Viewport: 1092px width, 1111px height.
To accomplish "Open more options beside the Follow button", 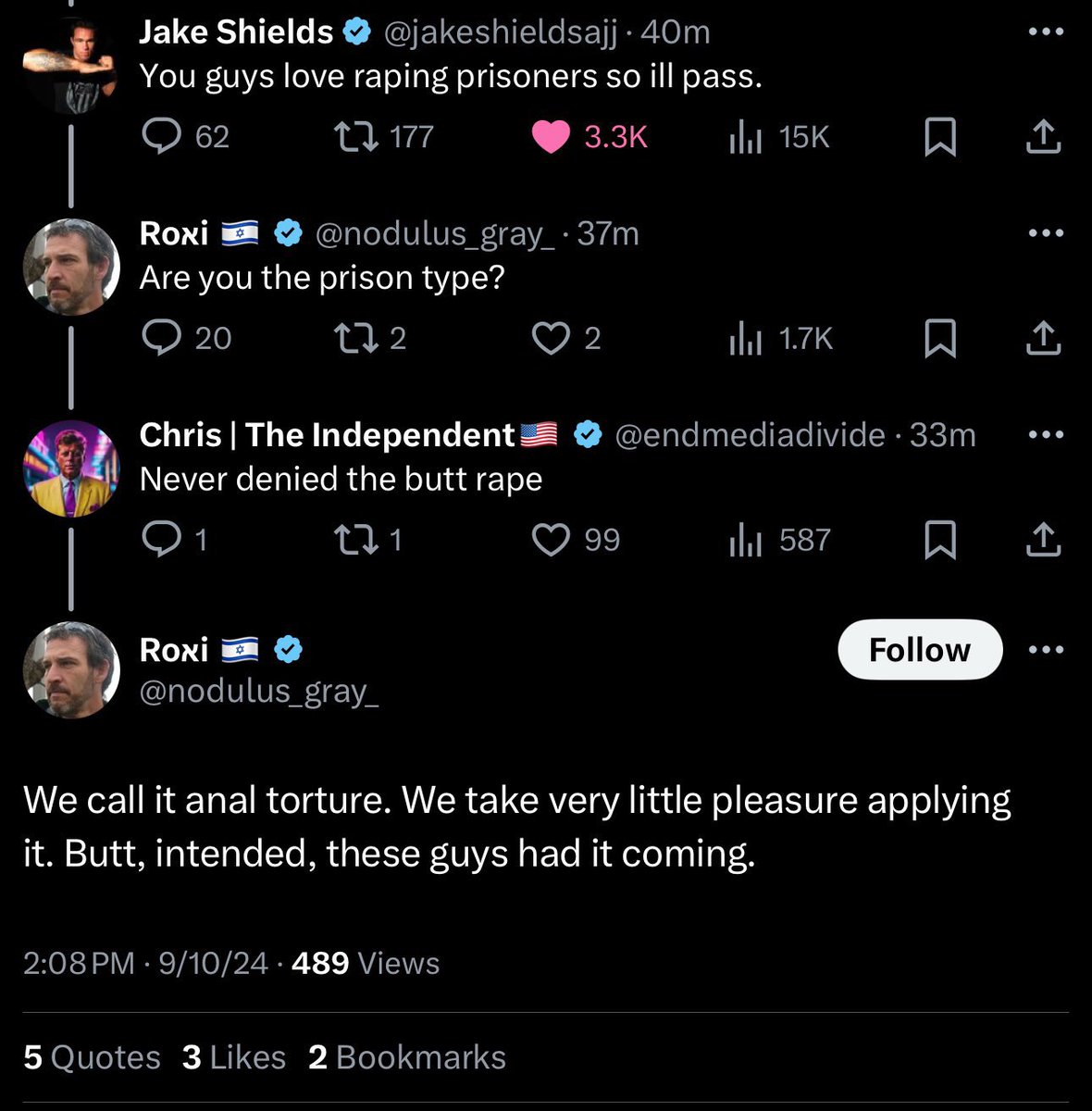I will click(1046, 650).
